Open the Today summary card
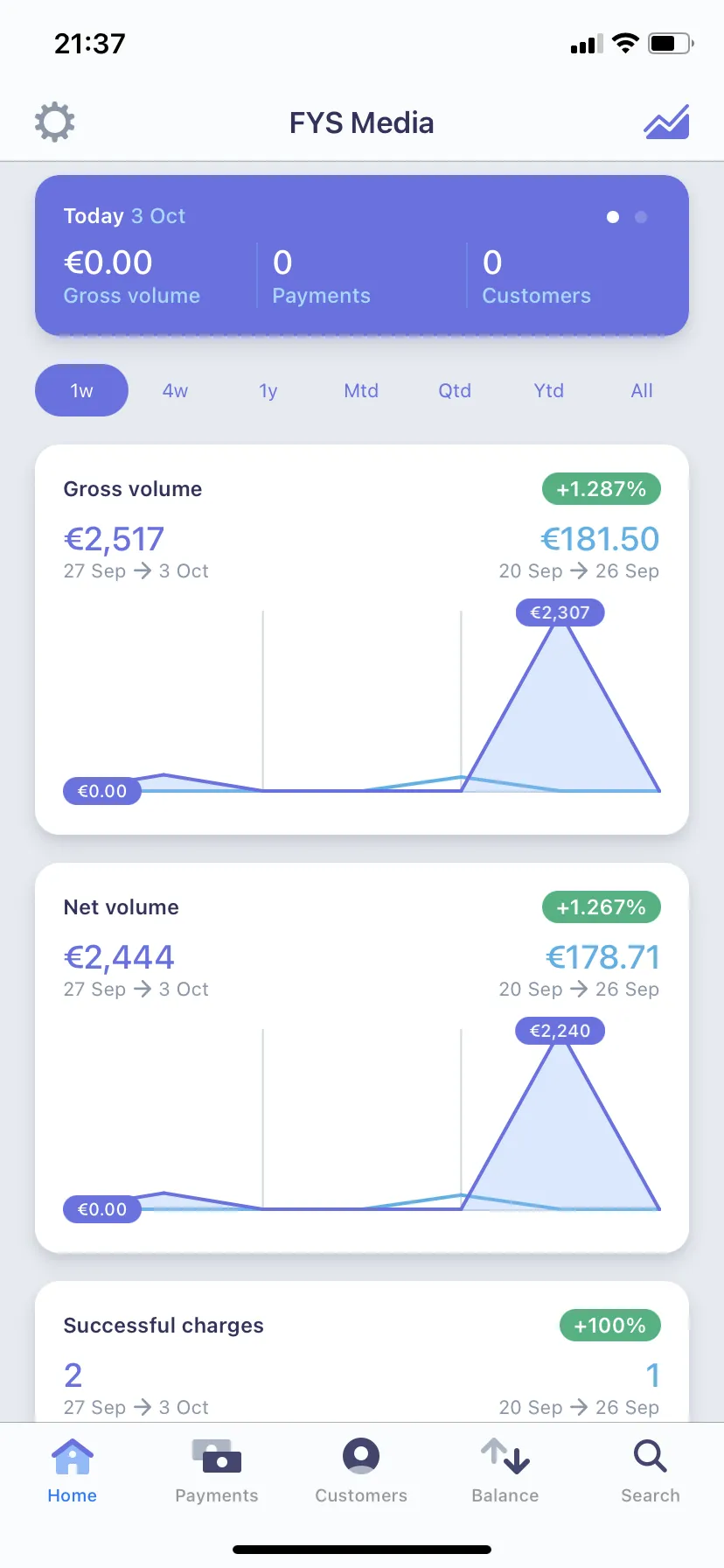This screenshot has width=724, height=1568. [361, 255]
